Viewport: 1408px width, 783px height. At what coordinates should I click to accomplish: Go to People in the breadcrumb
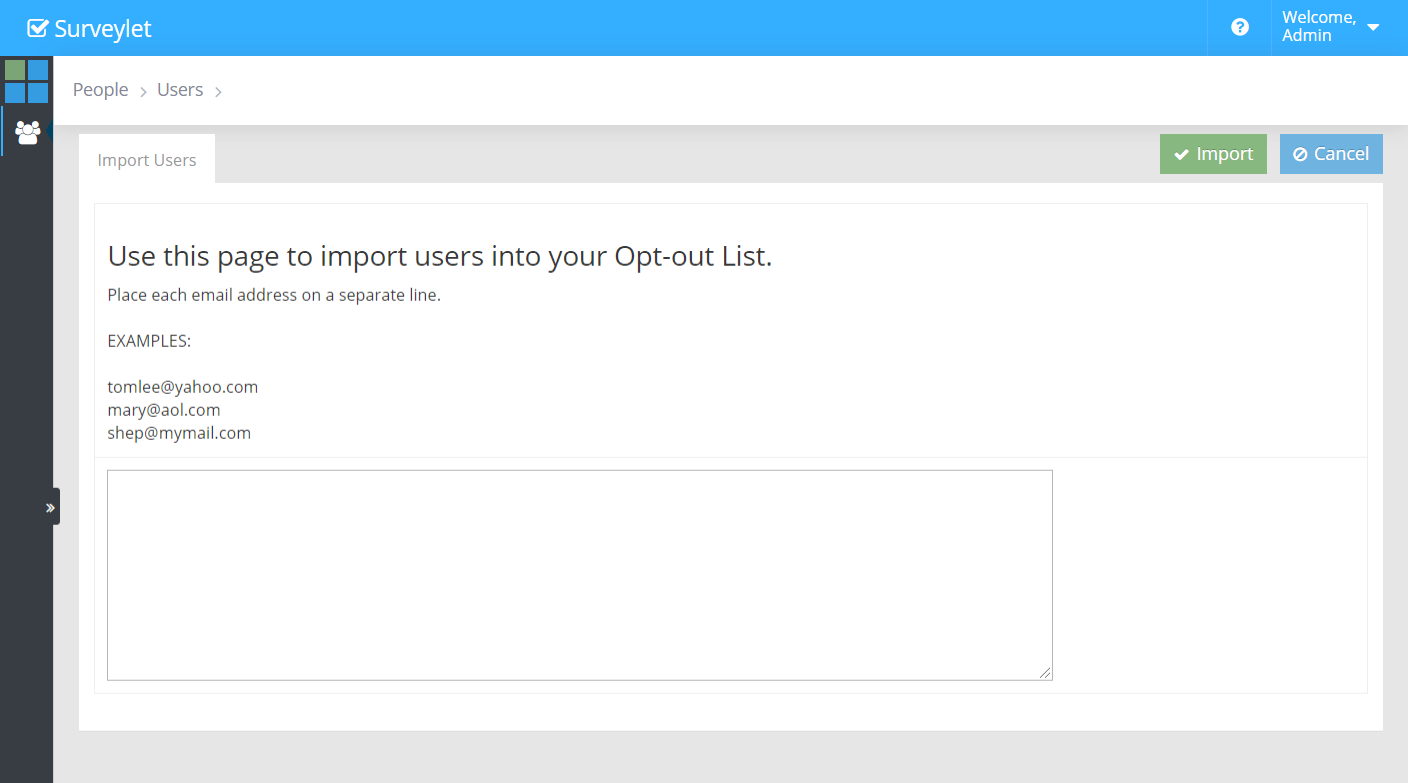tap(100, 90)
